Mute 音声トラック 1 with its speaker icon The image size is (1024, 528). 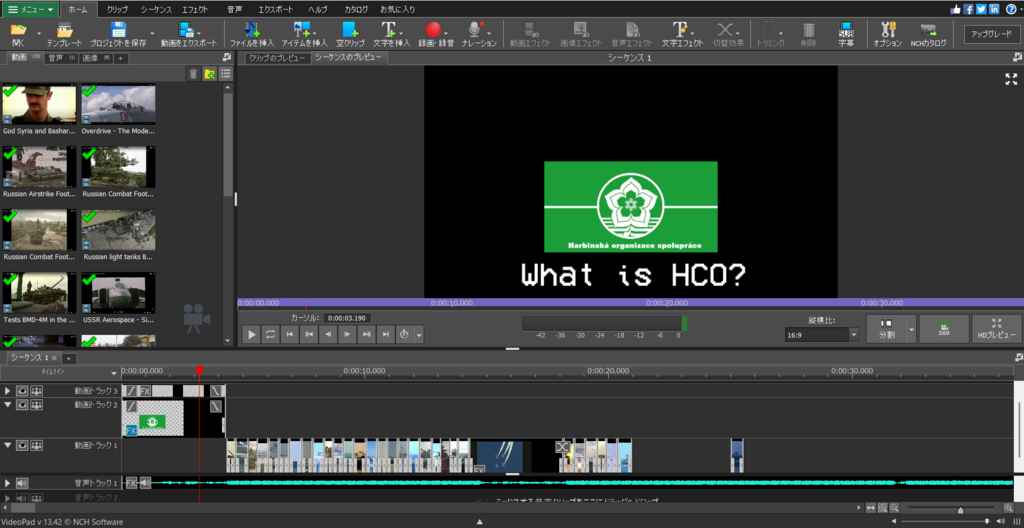[22, 483]
